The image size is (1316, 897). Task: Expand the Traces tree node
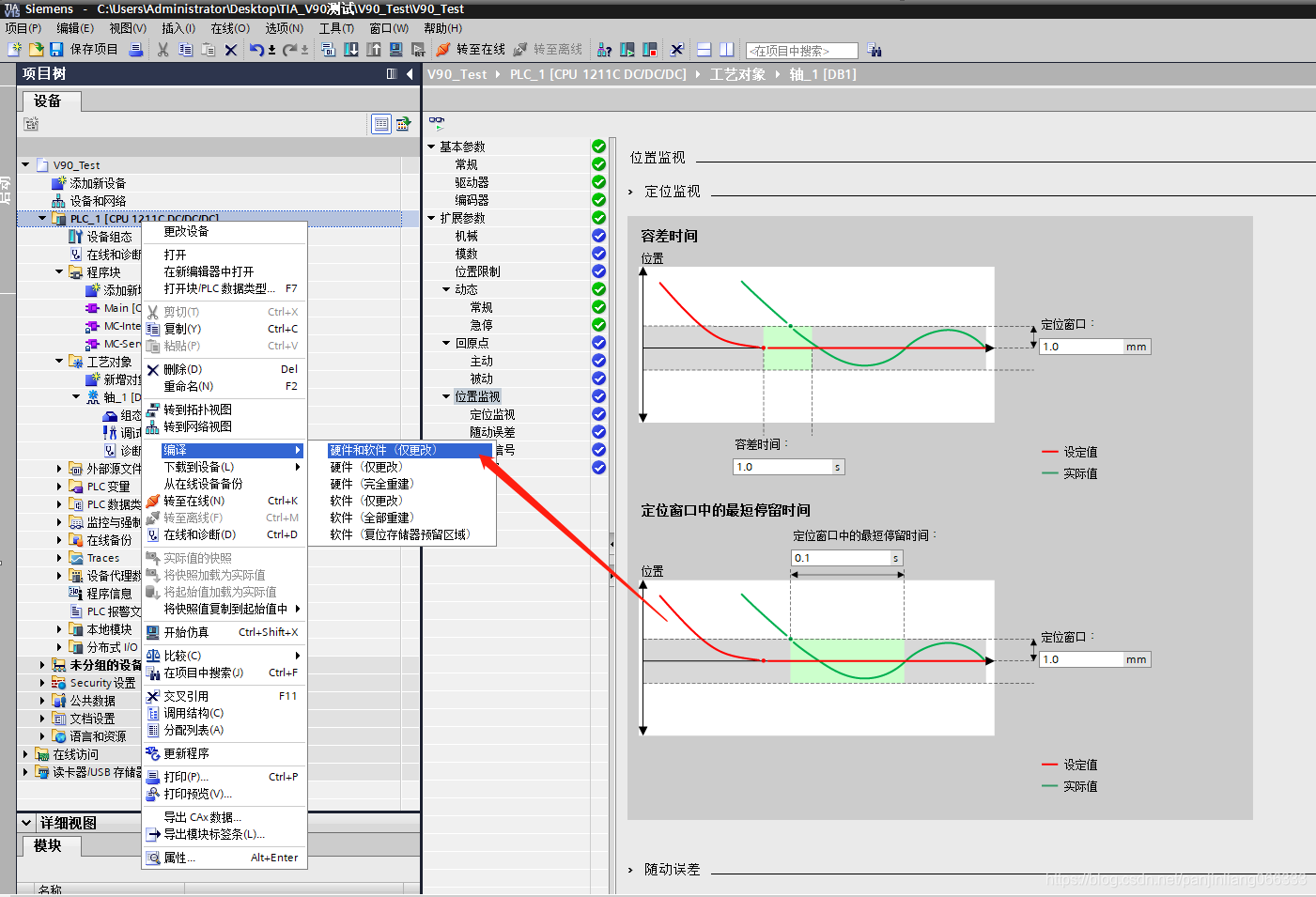59,558
